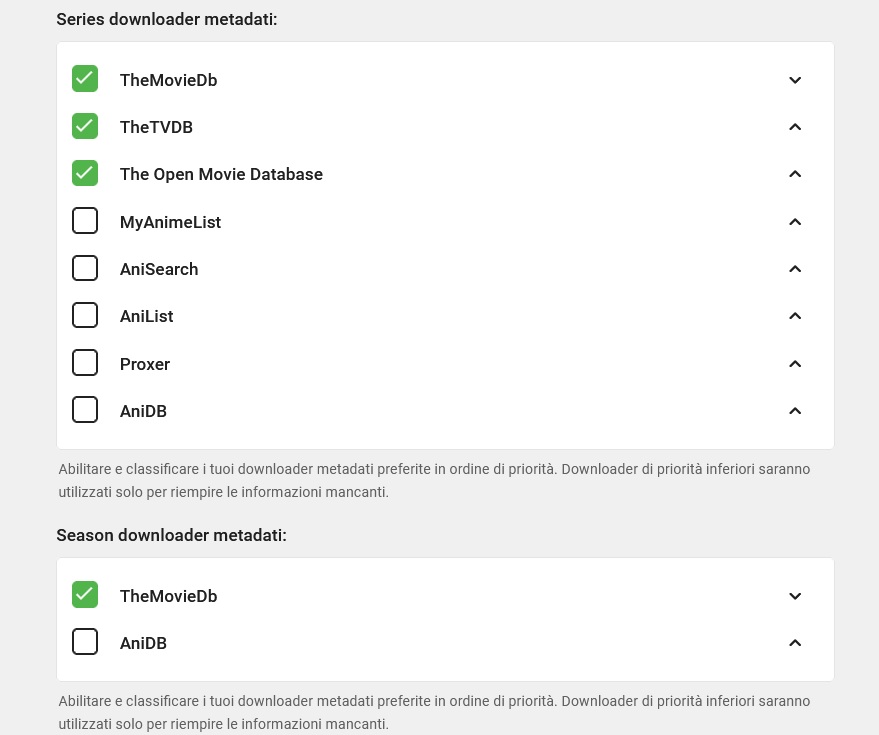Move AniList up in priority

(795, 316)
